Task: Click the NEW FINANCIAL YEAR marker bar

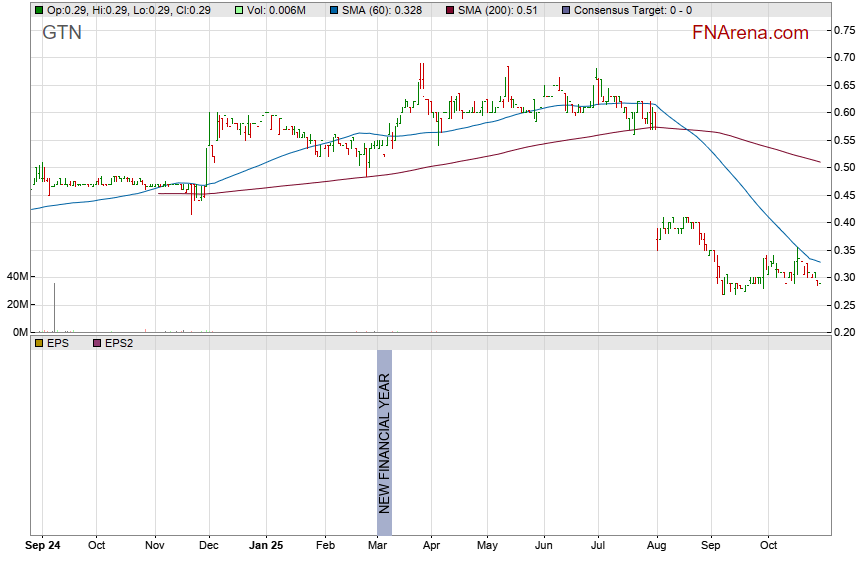Action: [x=384, y=443]
